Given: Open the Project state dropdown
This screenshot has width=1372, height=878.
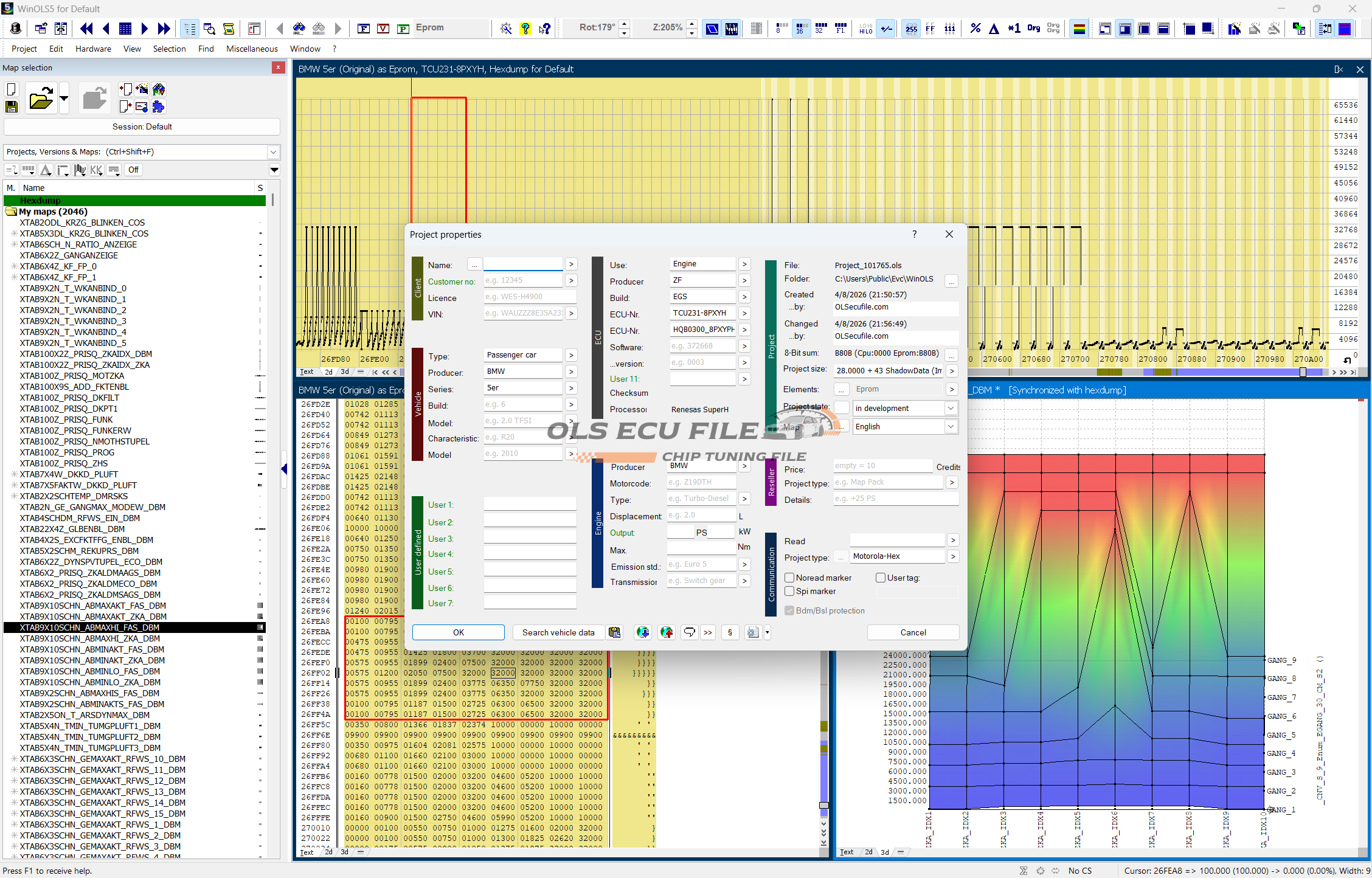Looking at the screenshot, I should pyautogui.click(x=950, y=408).
